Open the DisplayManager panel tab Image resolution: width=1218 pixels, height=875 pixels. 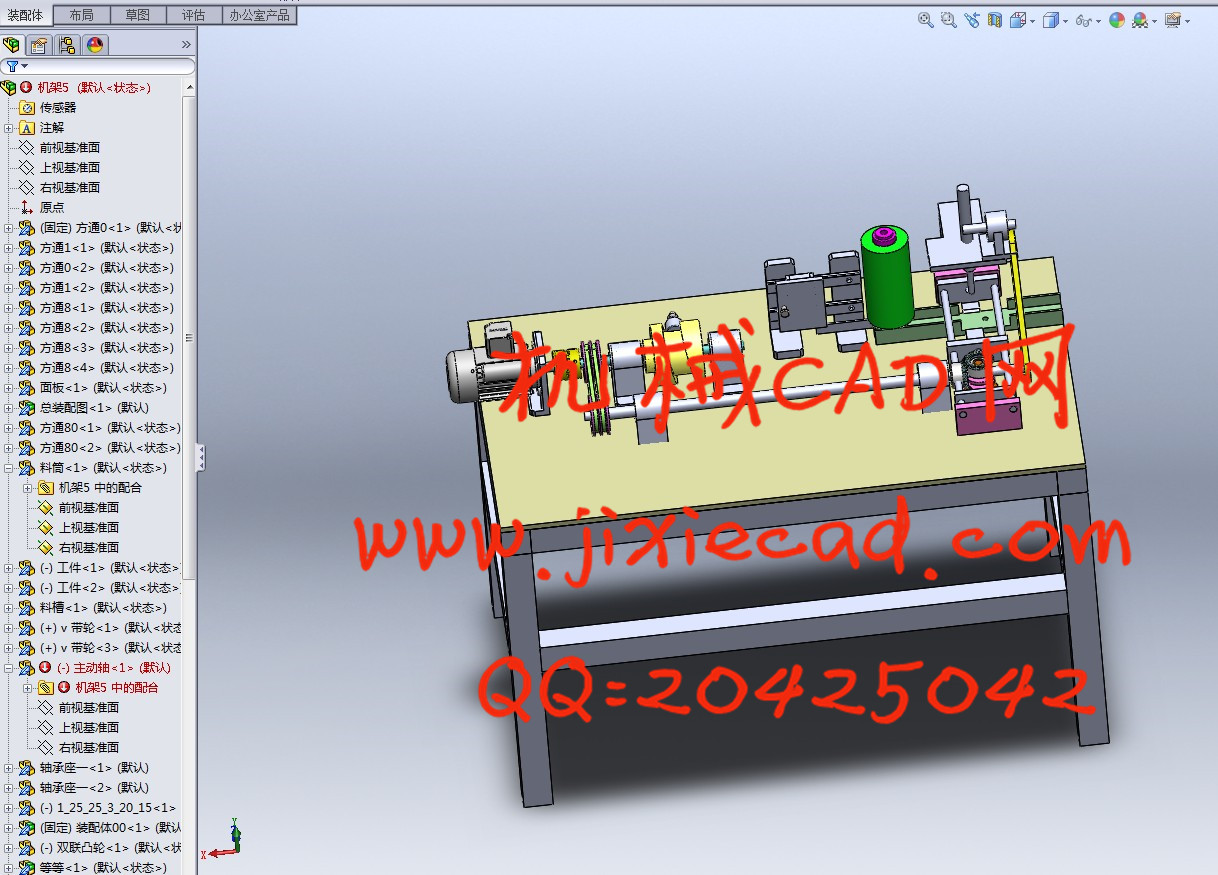95,45
